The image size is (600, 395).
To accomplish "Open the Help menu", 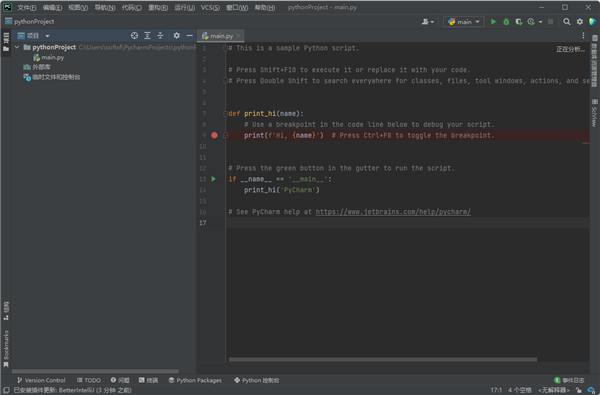I will click(x=264, y=8).
